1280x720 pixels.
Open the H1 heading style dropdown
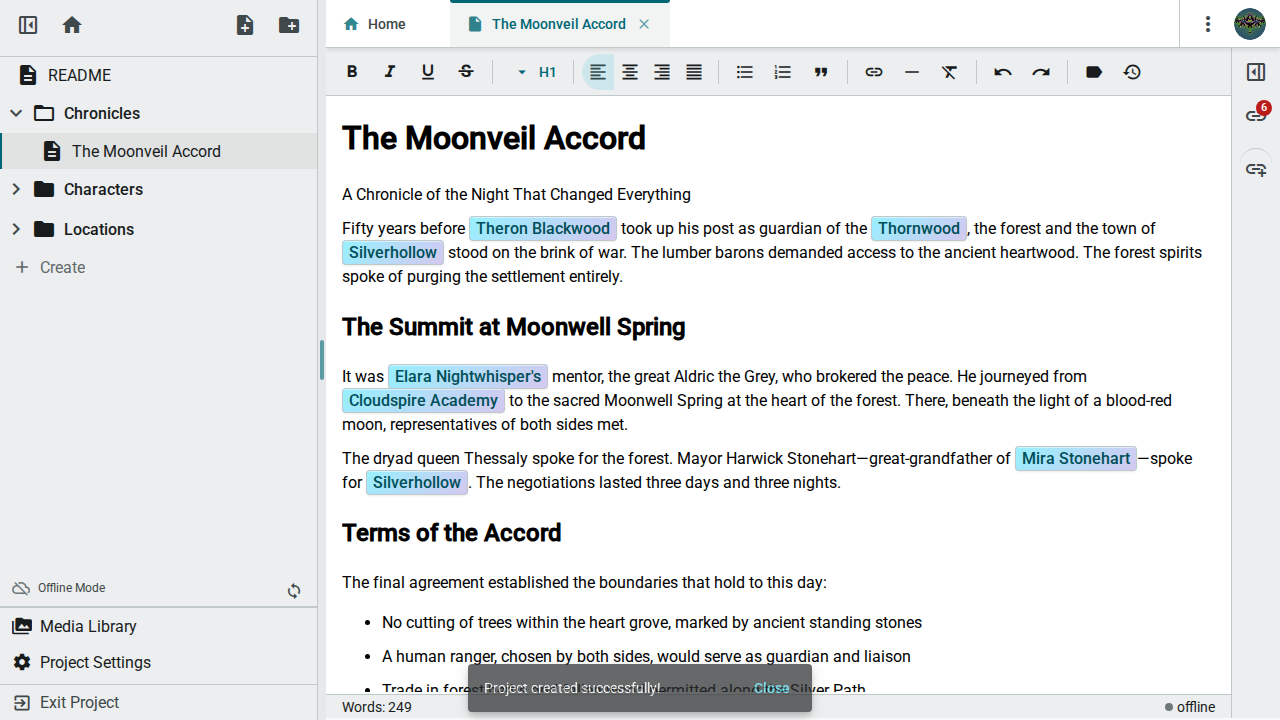click(537, 72)
